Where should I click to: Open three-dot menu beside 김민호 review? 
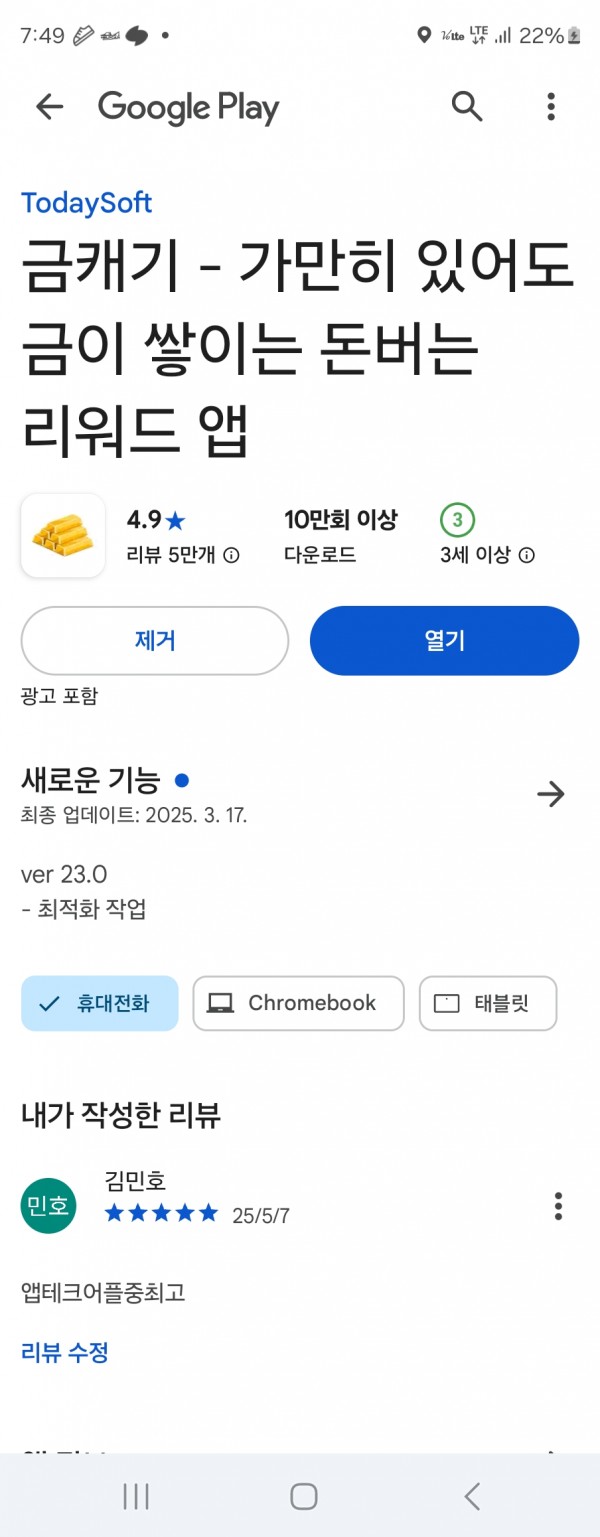[558, 1206]
